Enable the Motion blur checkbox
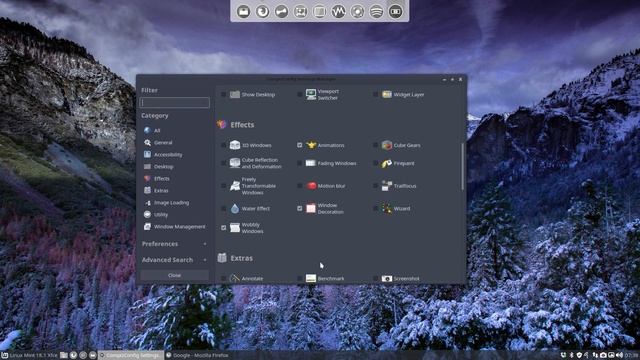This screenshot has height=360, width=640. (300, 186)
